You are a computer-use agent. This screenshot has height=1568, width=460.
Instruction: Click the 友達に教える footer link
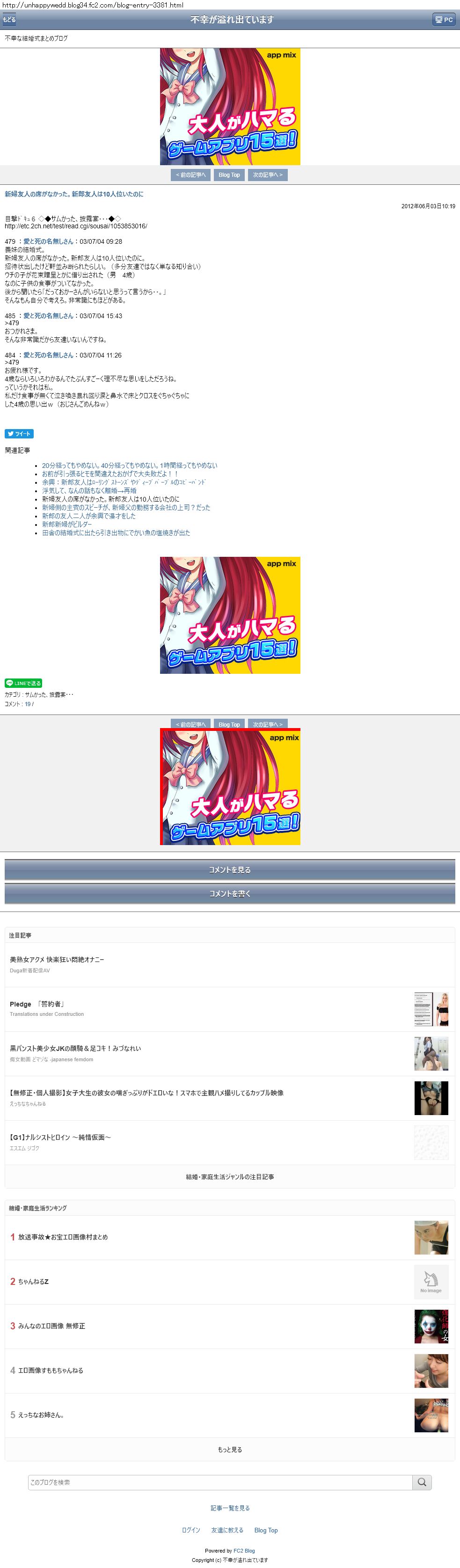(x=227, y=1530)
